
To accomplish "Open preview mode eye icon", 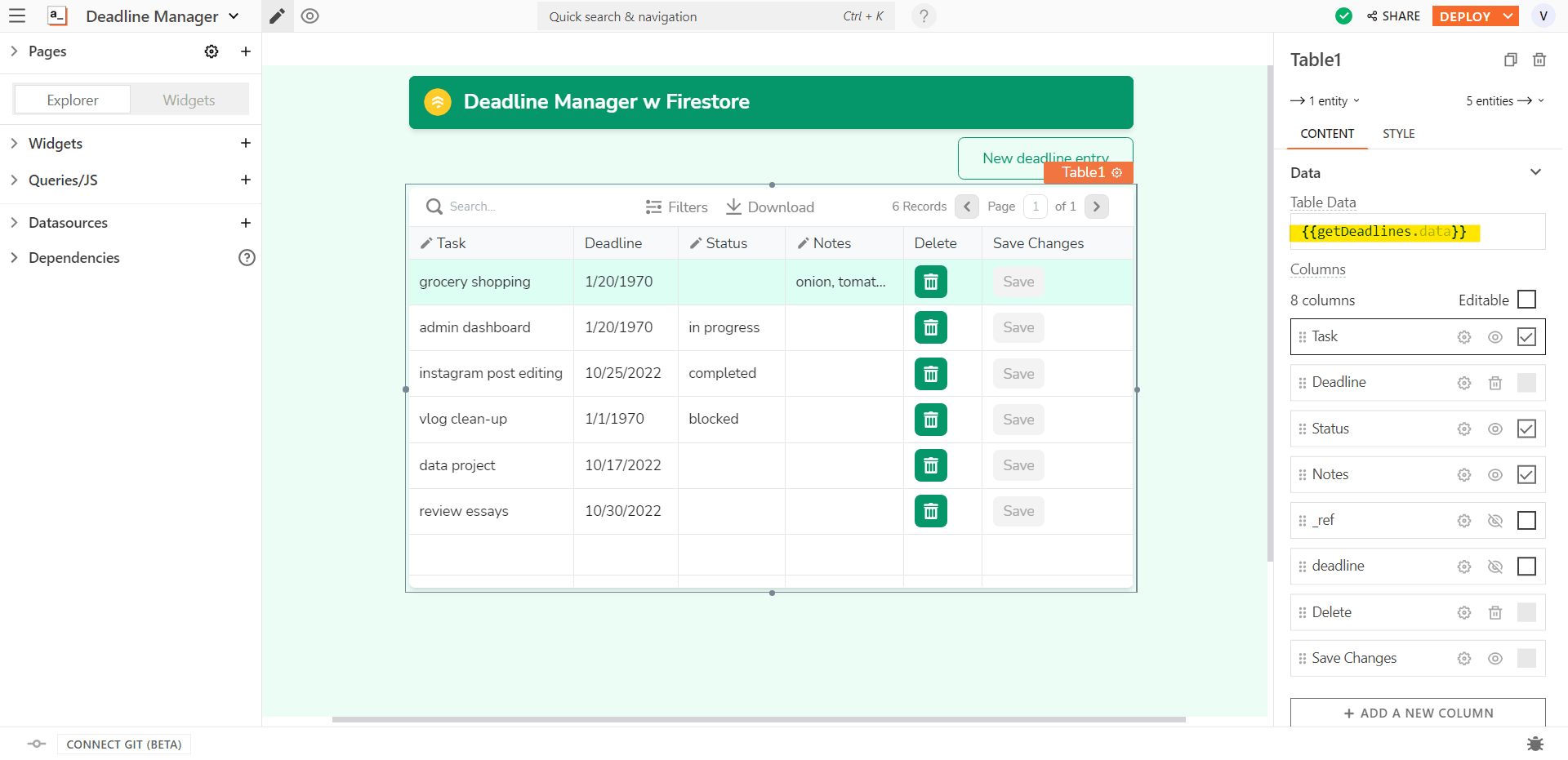I will (x=310, y=16).
